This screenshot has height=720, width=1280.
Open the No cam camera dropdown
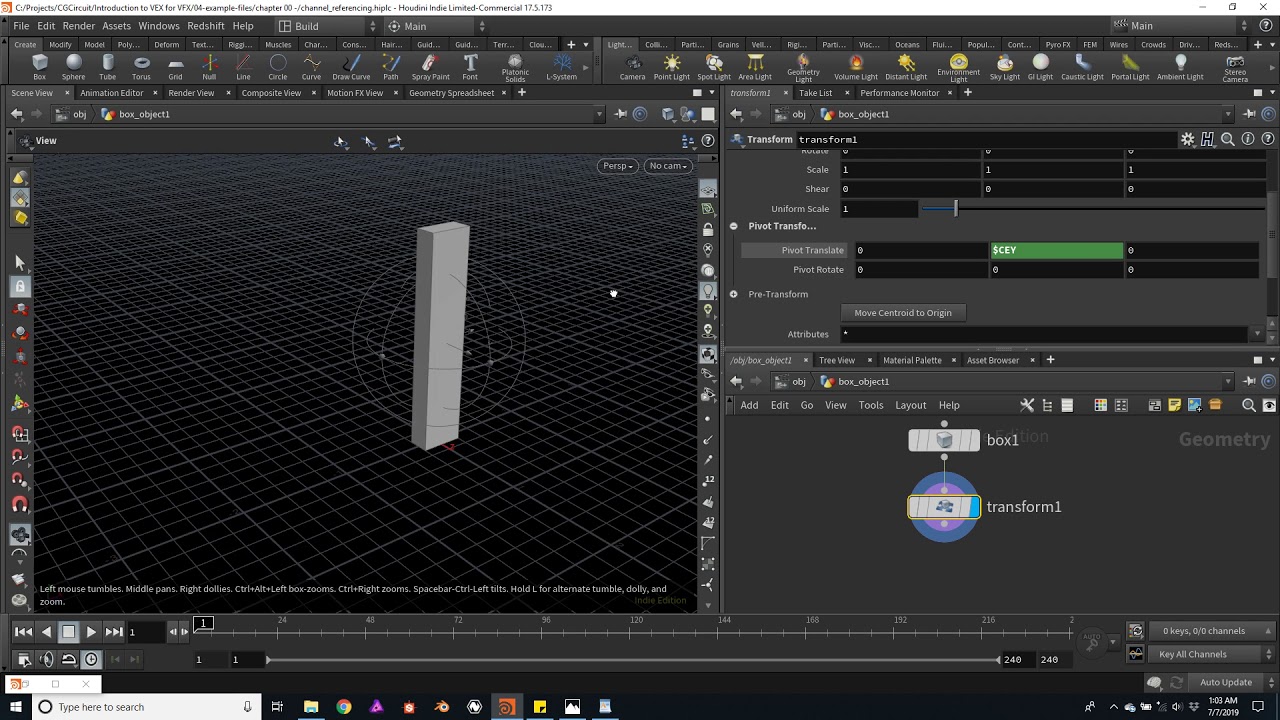click(x=667, y=166)
